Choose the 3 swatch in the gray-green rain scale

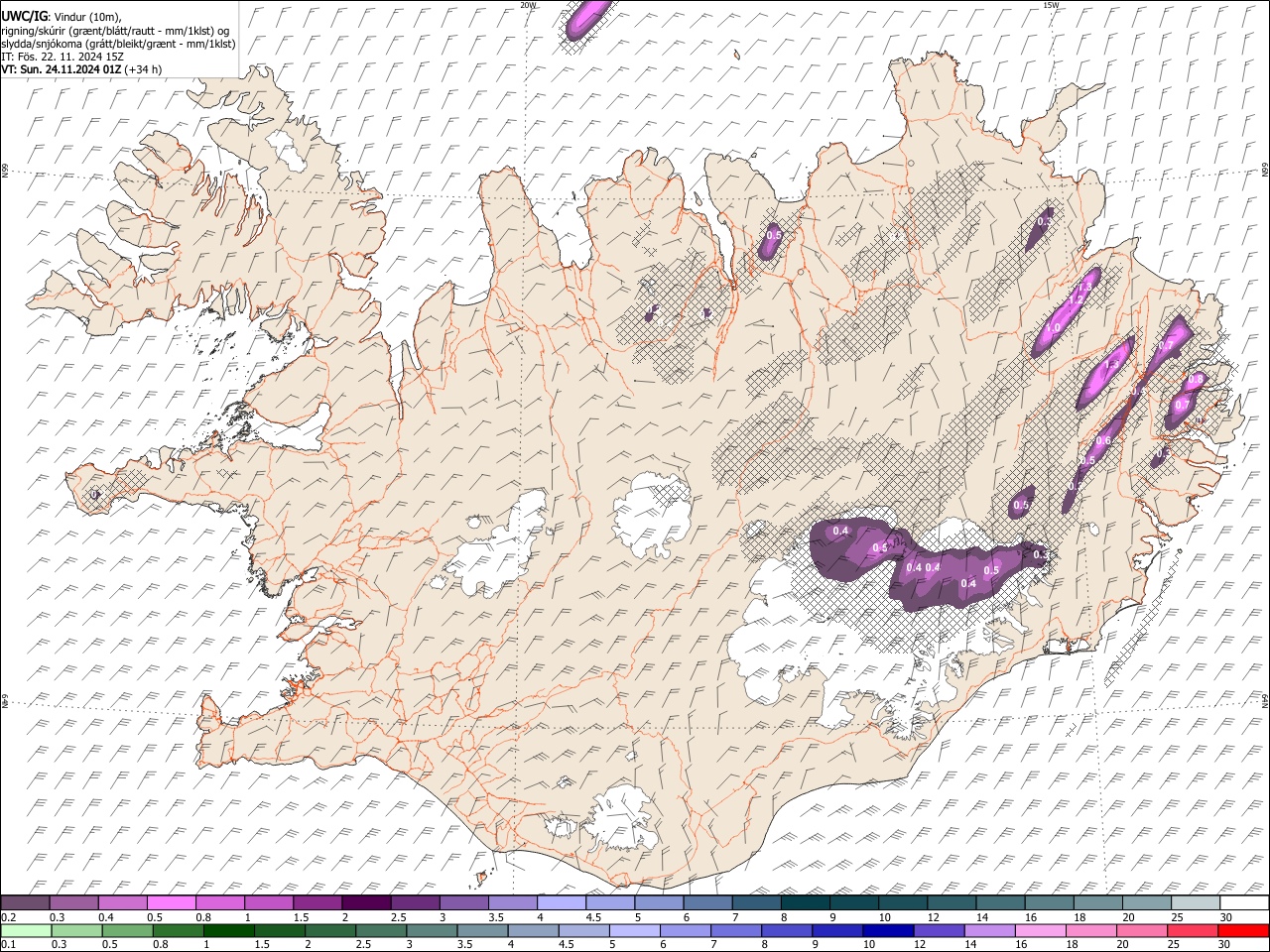pyautogui.click(x=432, y=930)
